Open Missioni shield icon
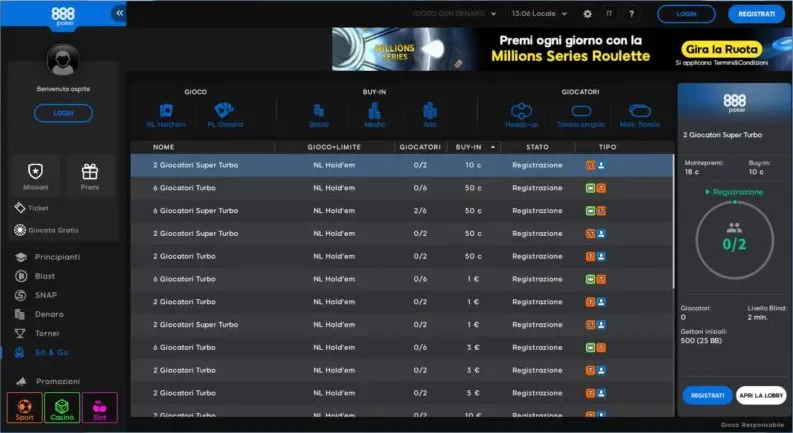The height and width of the screenshot is (433, 793). click(35, 171)
